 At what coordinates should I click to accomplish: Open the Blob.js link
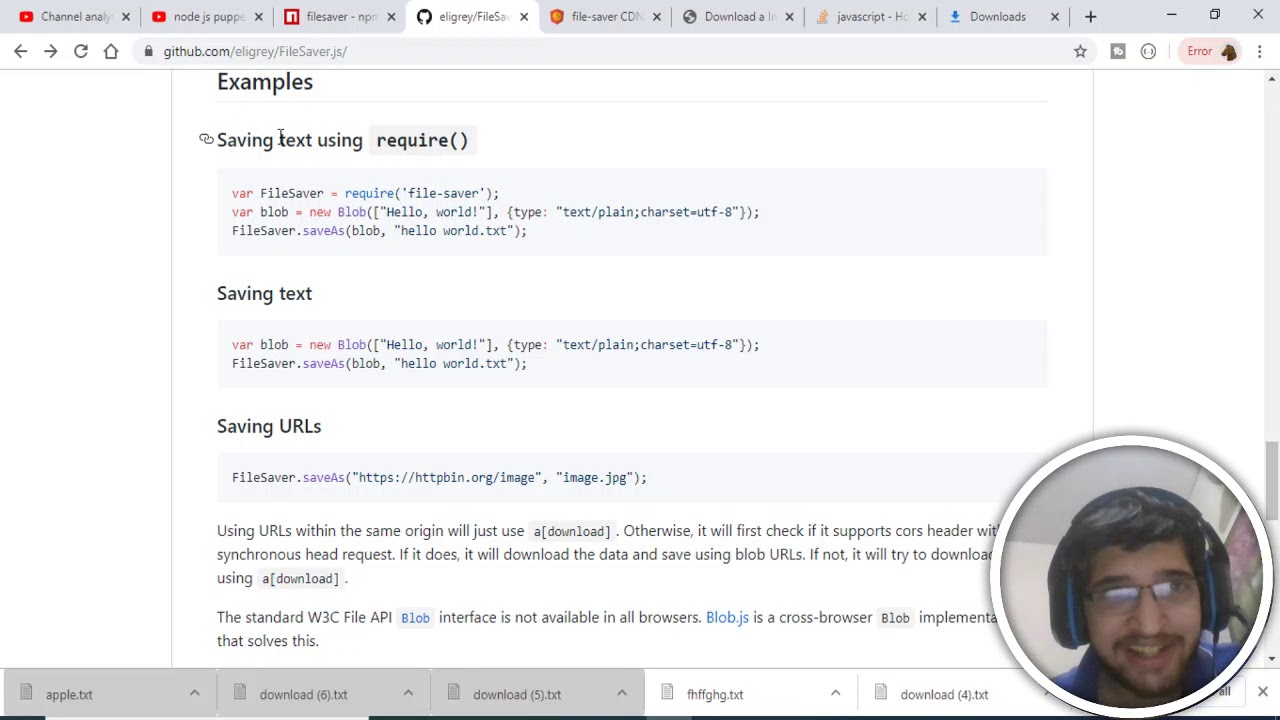click(727, 618)
